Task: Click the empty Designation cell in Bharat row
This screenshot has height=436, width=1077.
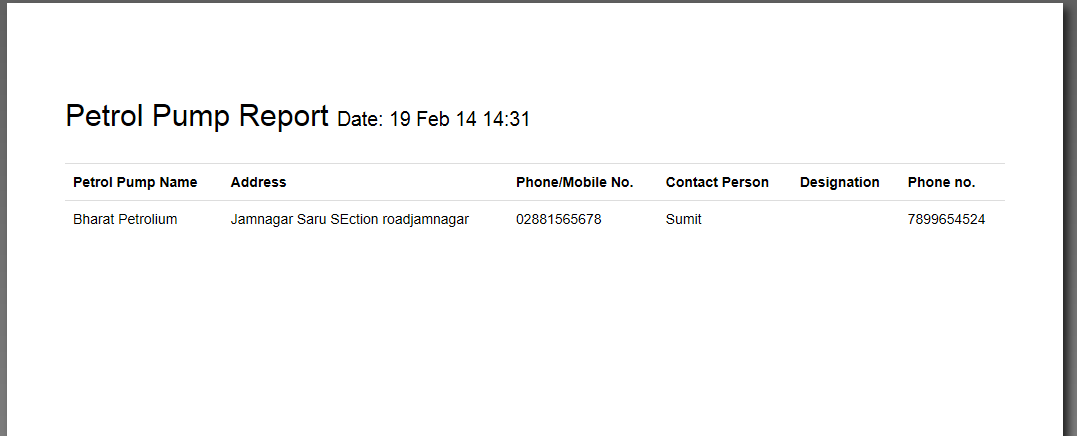Action: pyautogui.click(x=846, y=220)
